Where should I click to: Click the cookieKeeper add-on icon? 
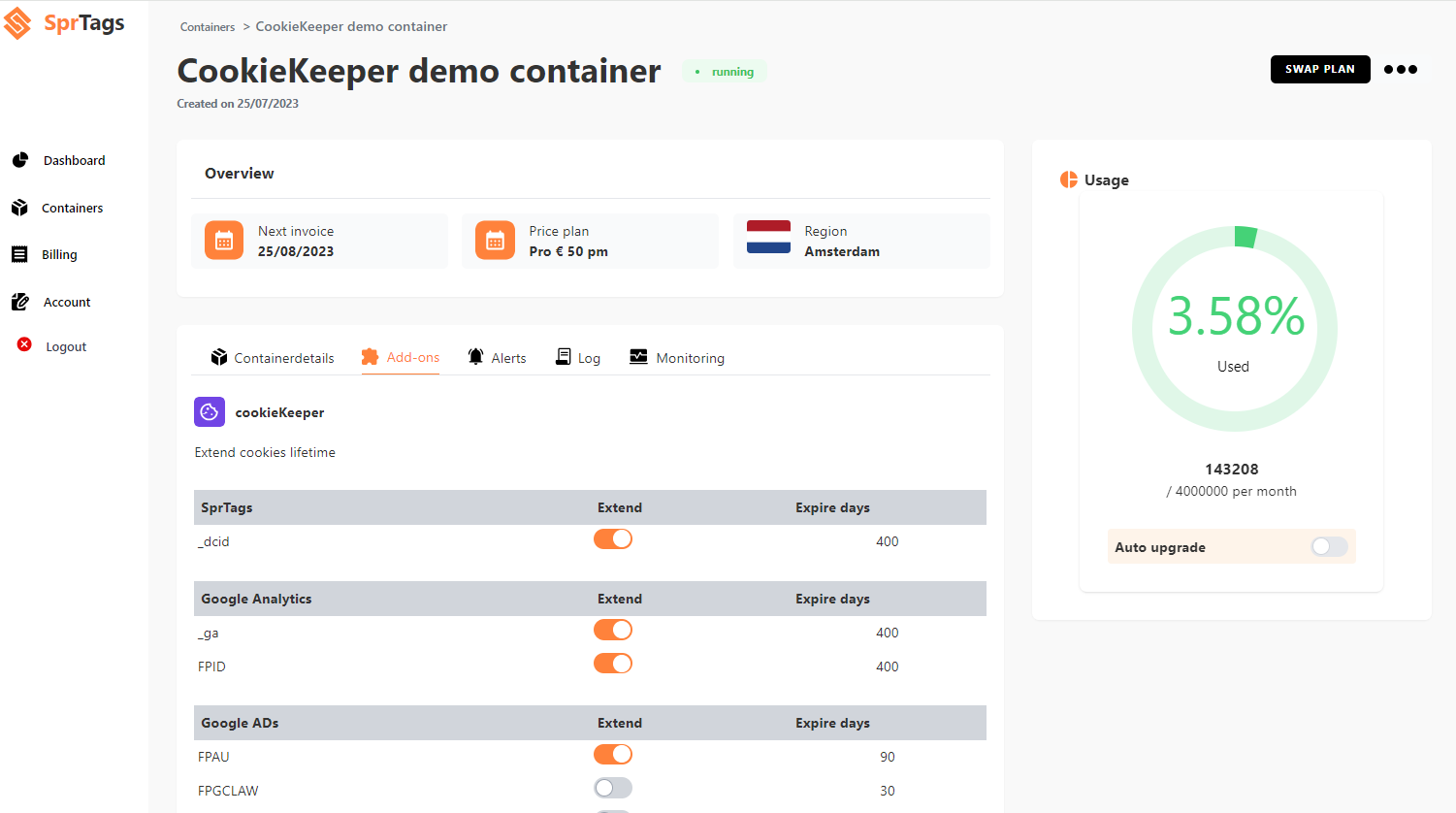(x=209, y=411)
